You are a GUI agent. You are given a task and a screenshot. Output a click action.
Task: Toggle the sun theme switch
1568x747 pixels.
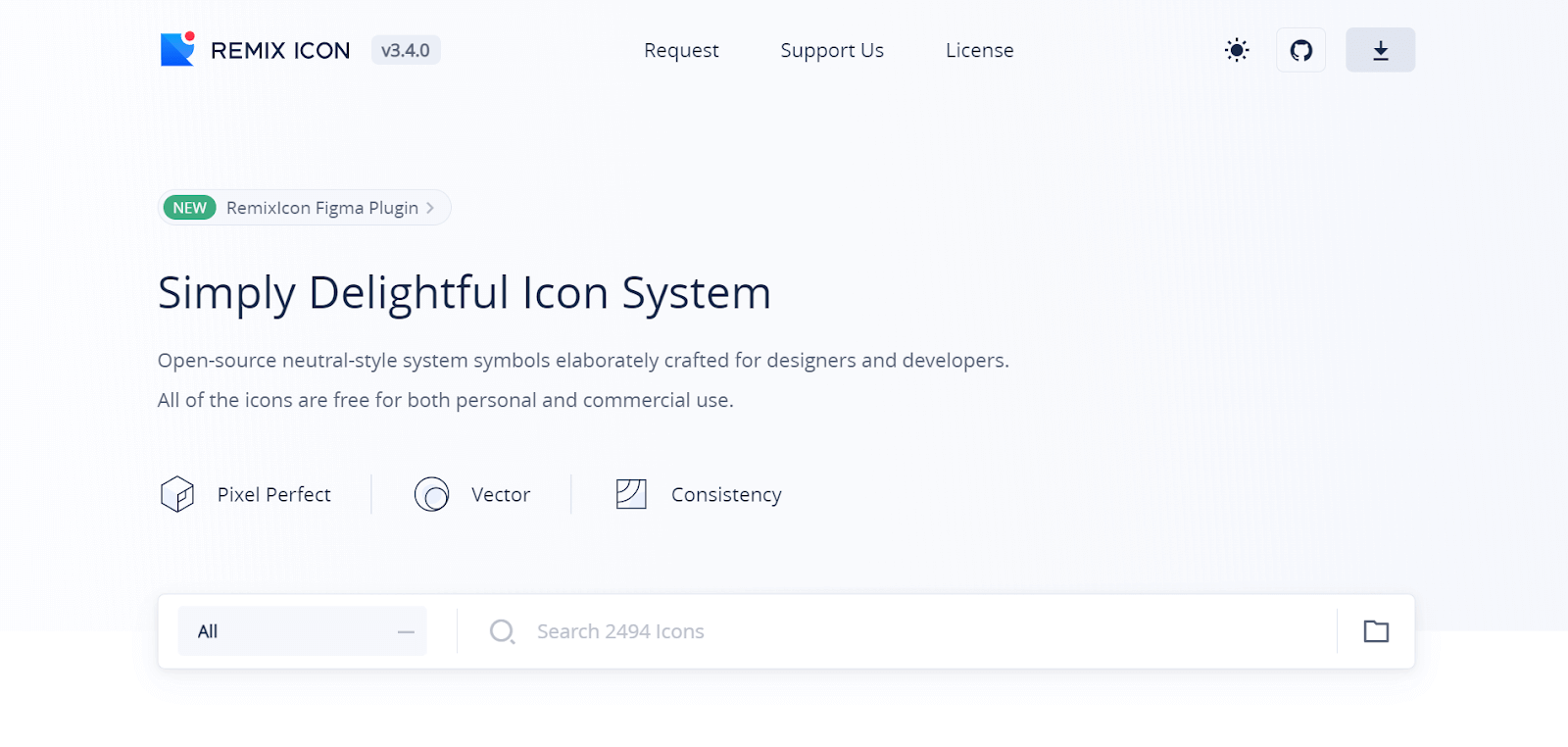point(1237,50)
